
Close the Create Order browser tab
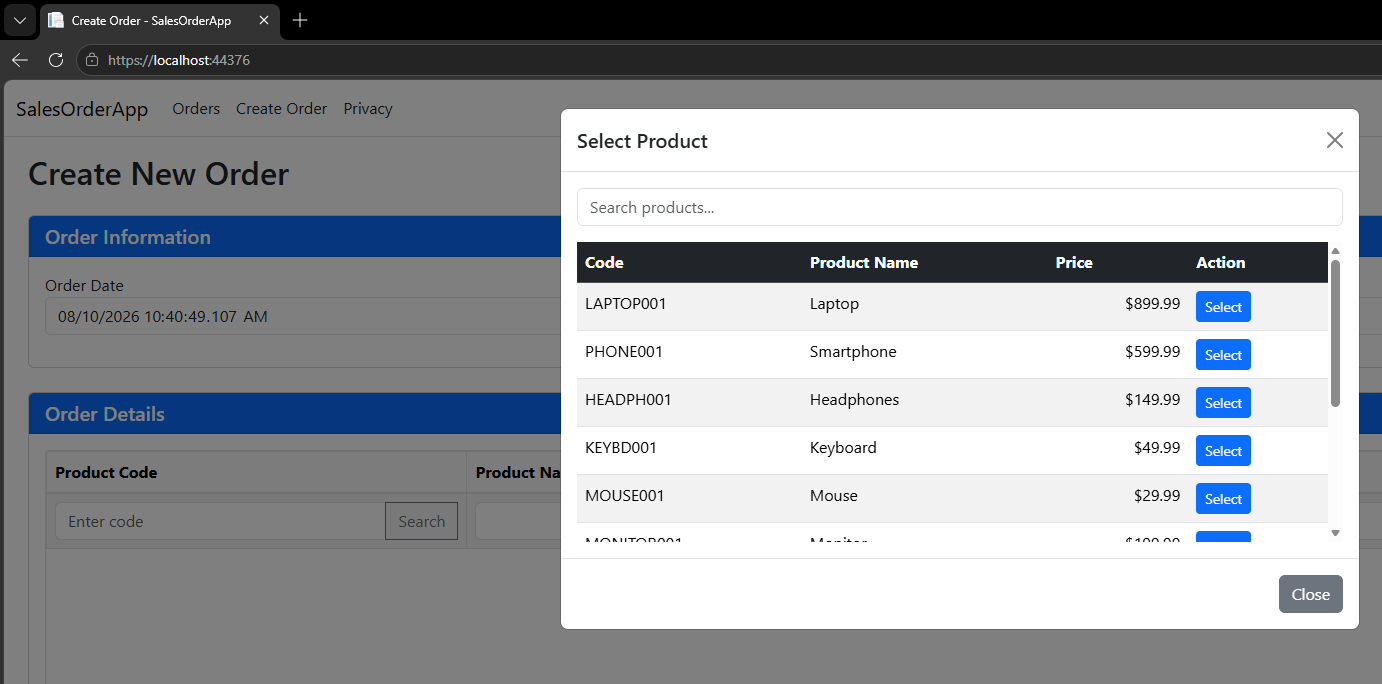[x=263, y=20]
